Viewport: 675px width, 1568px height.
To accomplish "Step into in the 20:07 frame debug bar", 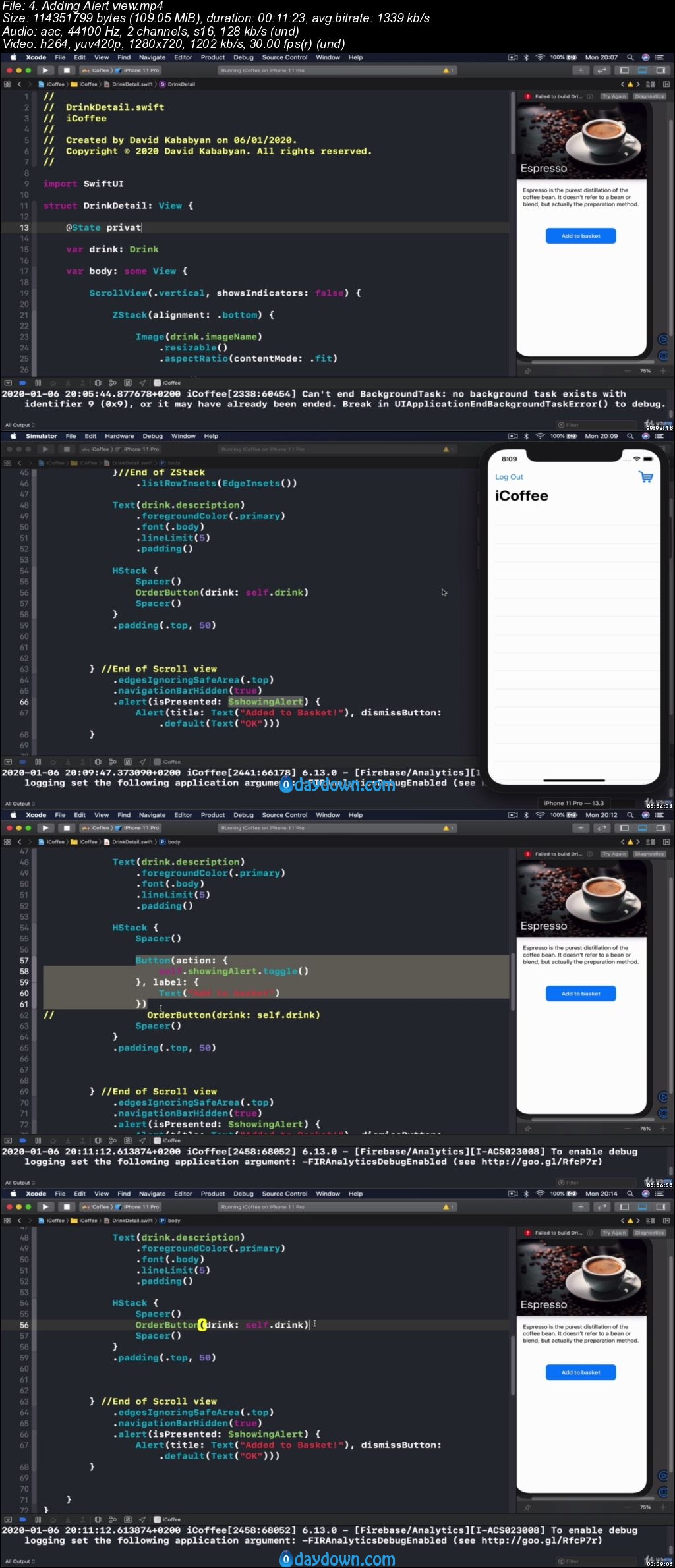I will 67,383.
